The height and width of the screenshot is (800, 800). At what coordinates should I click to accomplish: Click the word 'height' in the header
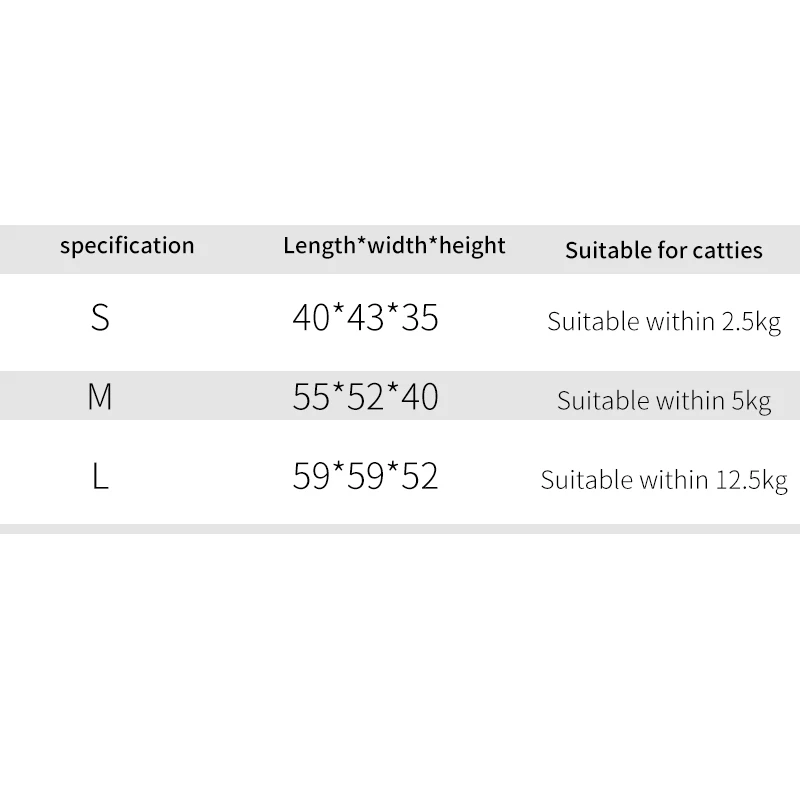point(470,246)
